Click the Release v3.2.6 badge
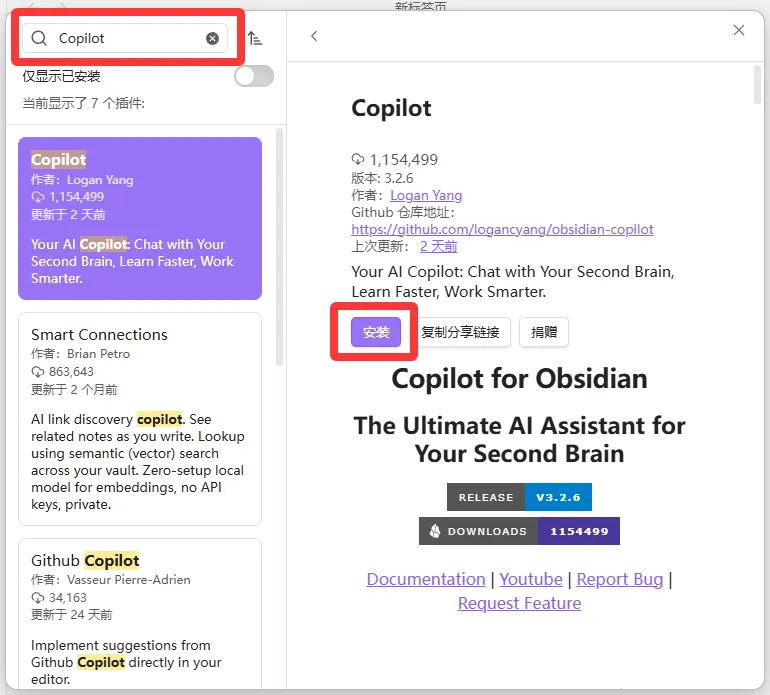The width and height of the screenshot is (770, 695). [x=519, y=497]
